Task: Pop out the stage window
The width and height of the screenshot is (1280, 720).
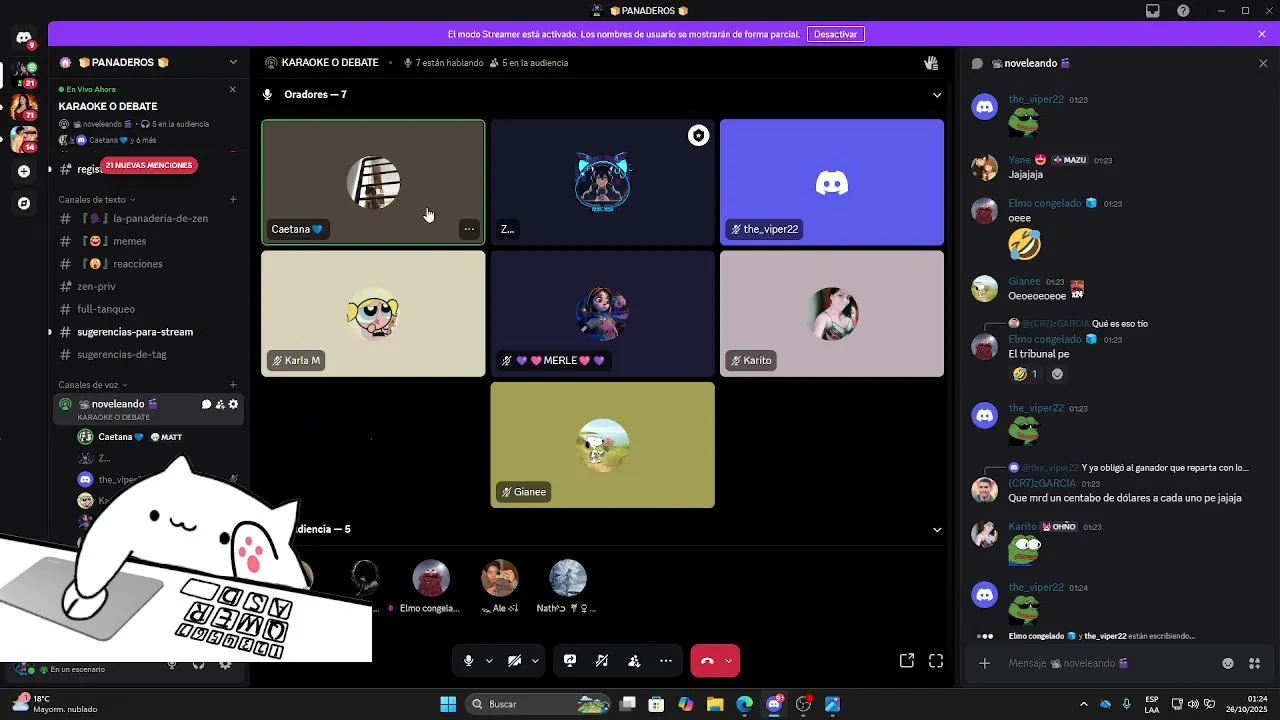Action: pos(907,661)
